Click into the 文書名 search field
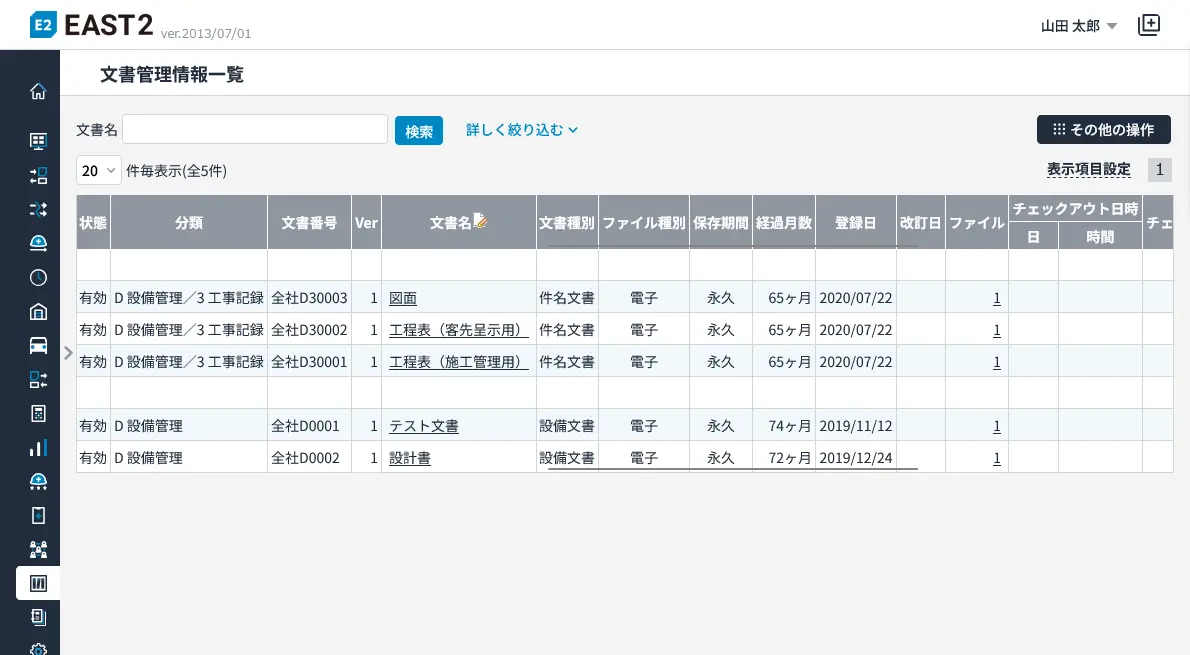The height and width of the screenshot is (655, 1190). (x=255, y=130)
